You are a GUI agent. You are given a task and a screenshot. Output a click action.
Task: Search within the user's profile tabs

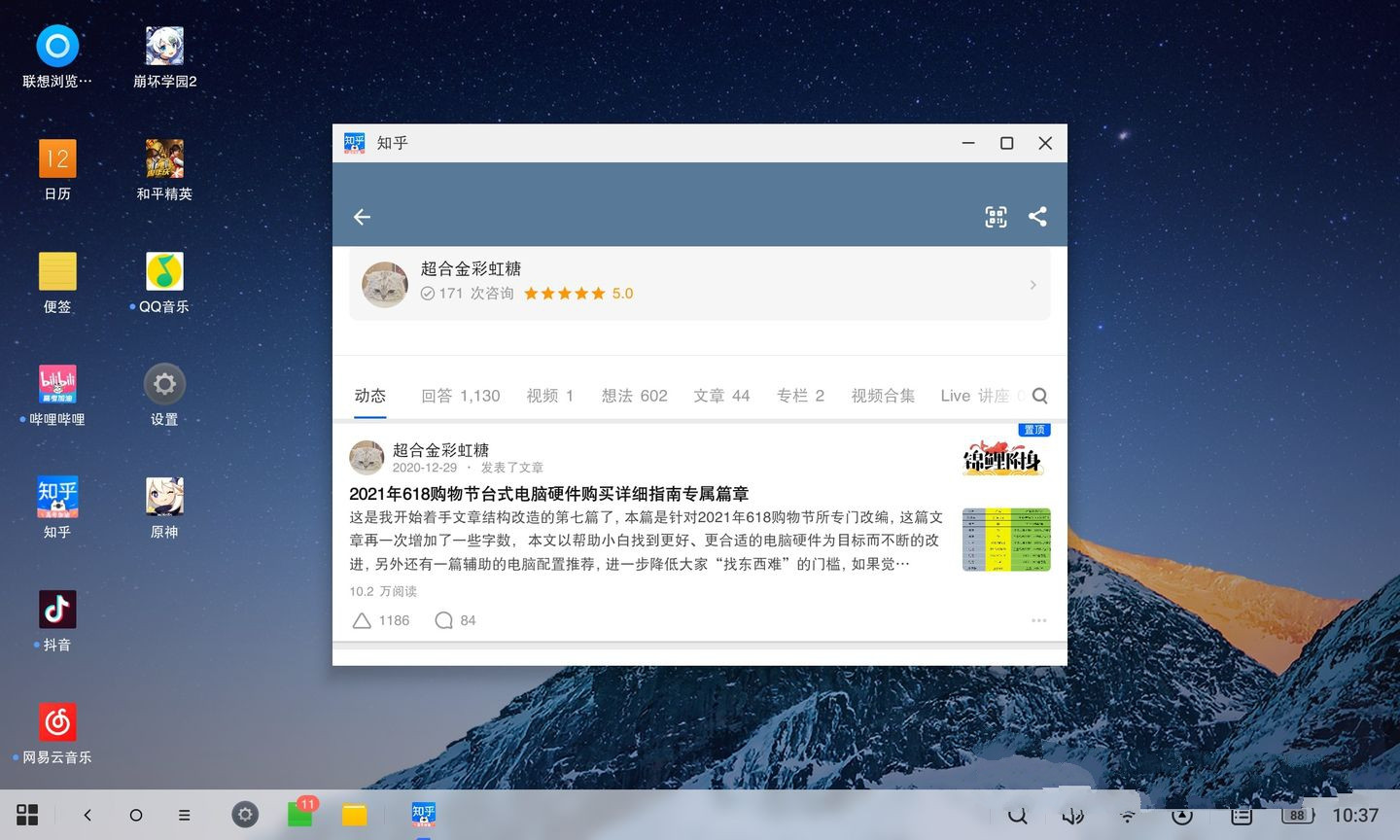[x=1039, y=396]
